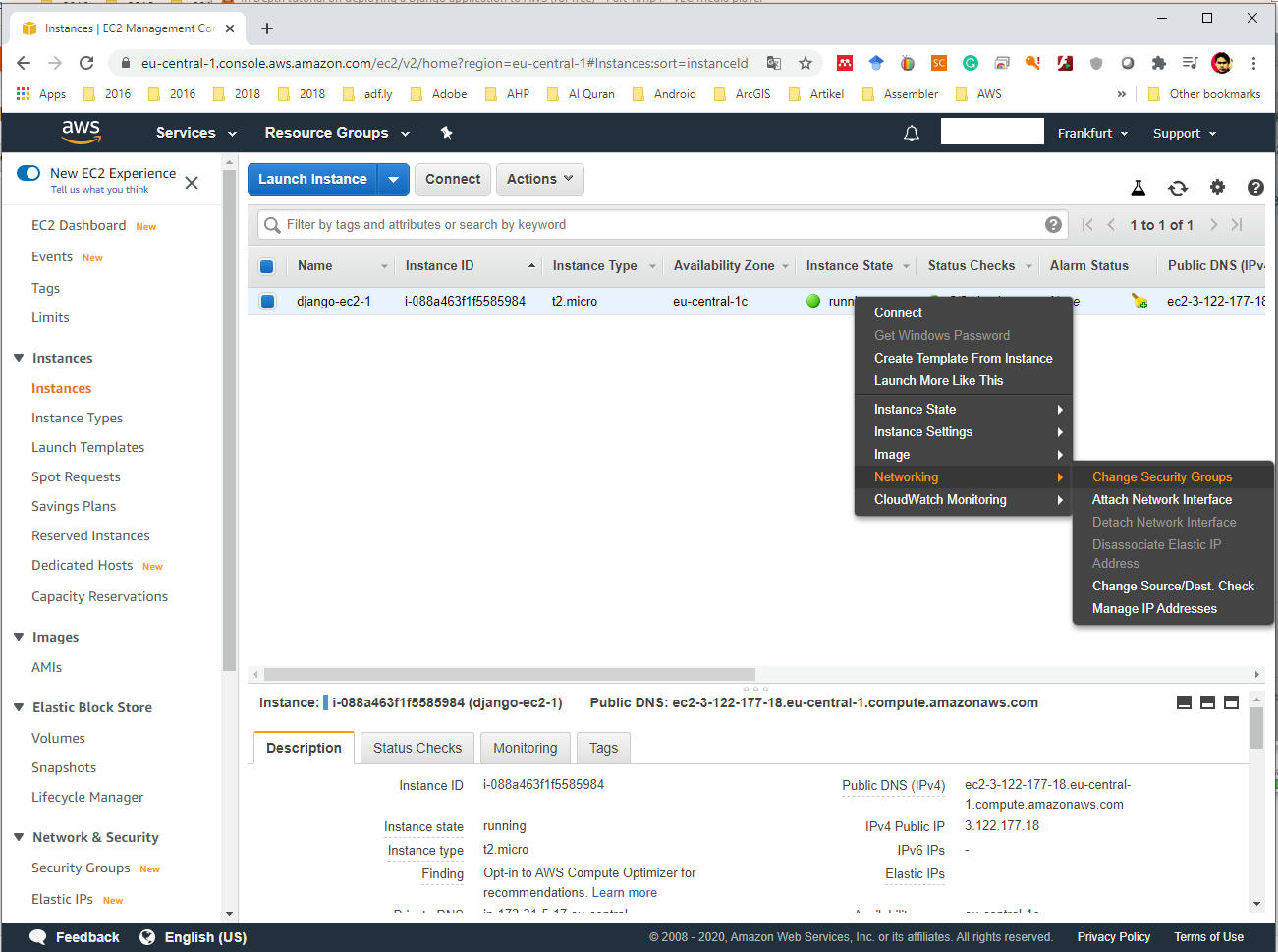Open the EC2 Dashboard link
1278x952 pixels.
pos(79,225)
